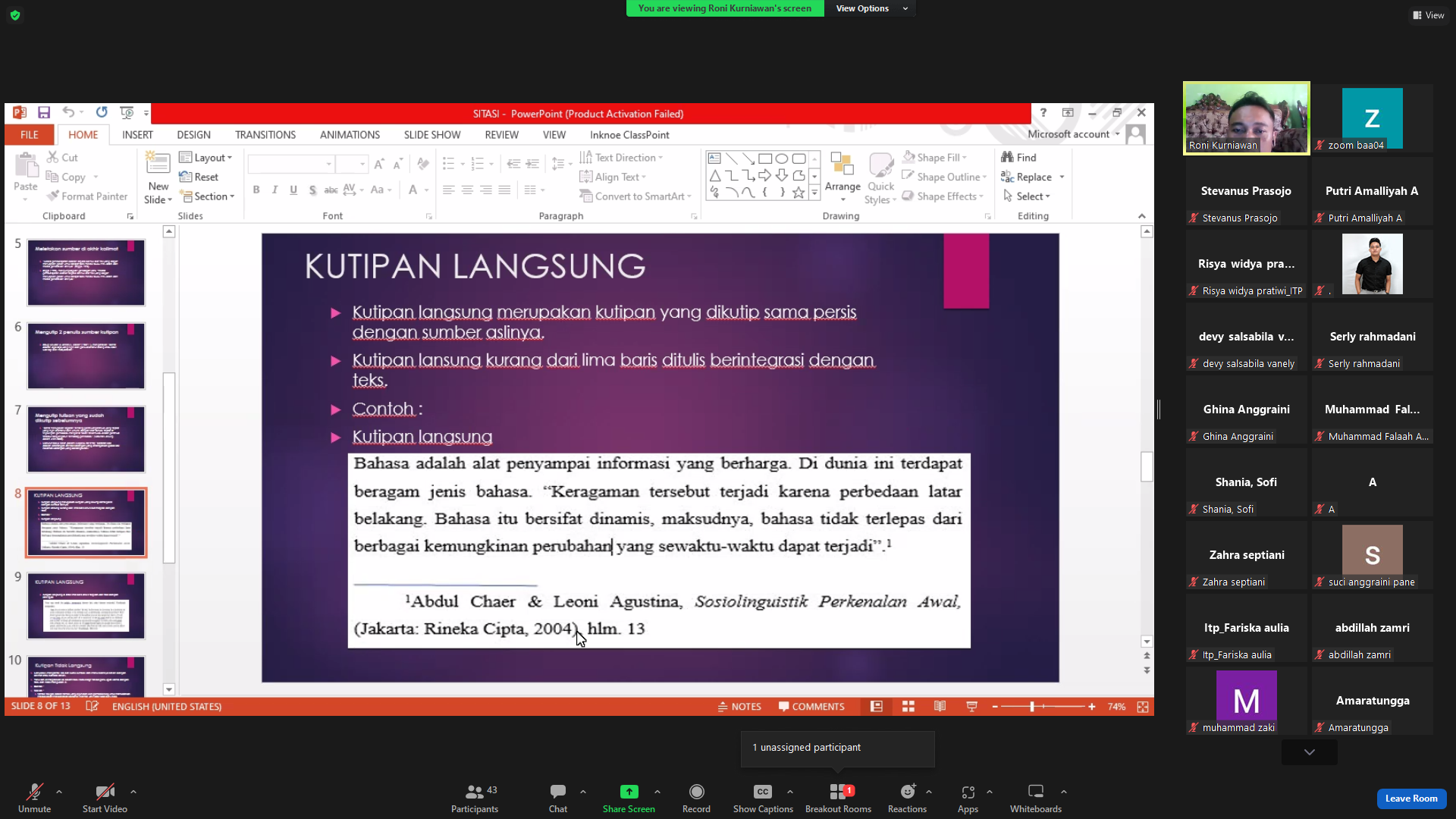Click the Redo/Repeat icon
The image size is (1456, 819).
tap(102, 113)
